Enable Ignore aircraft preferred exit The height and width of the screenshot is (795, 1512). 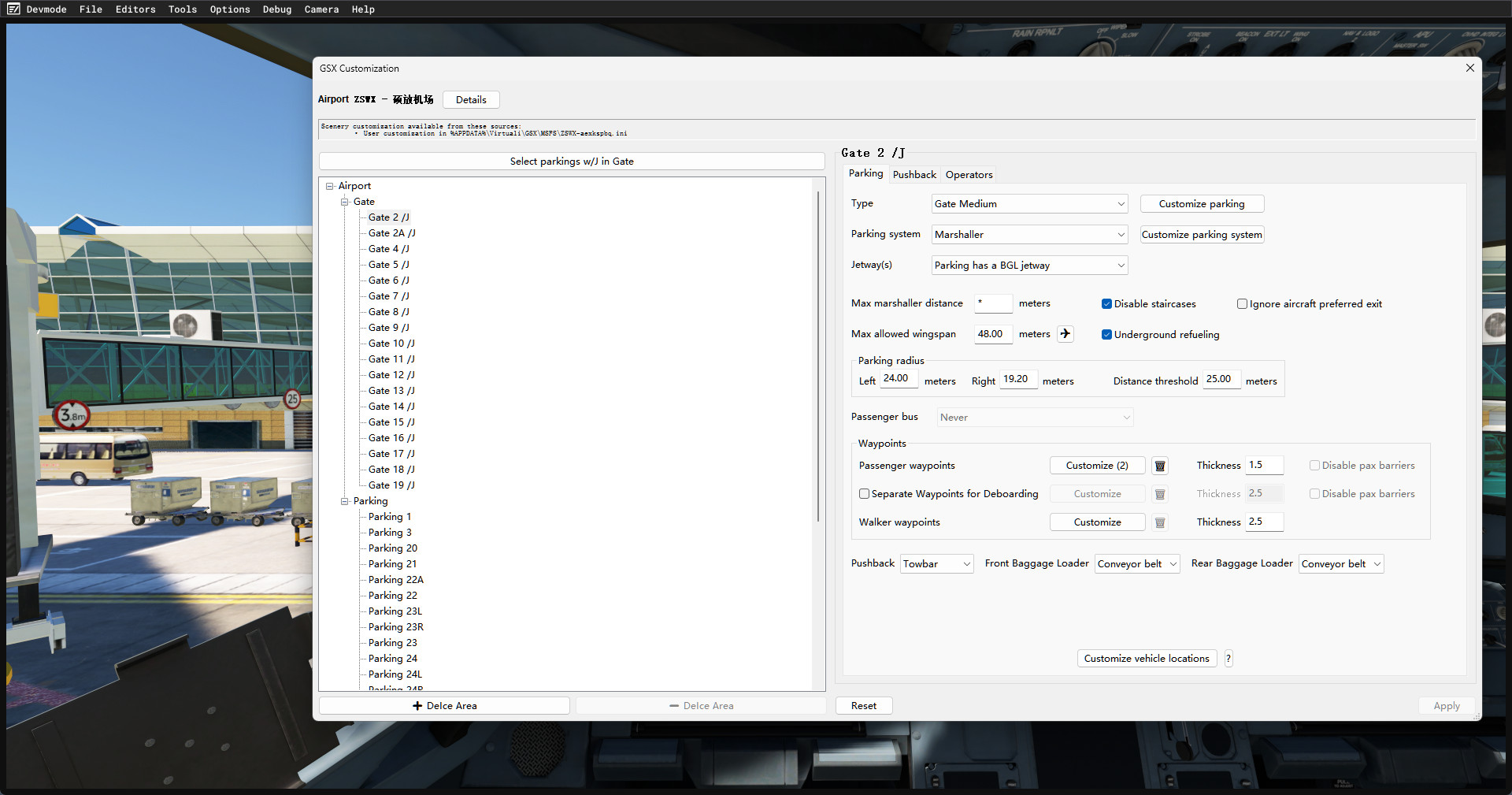tap(1242, 304)
